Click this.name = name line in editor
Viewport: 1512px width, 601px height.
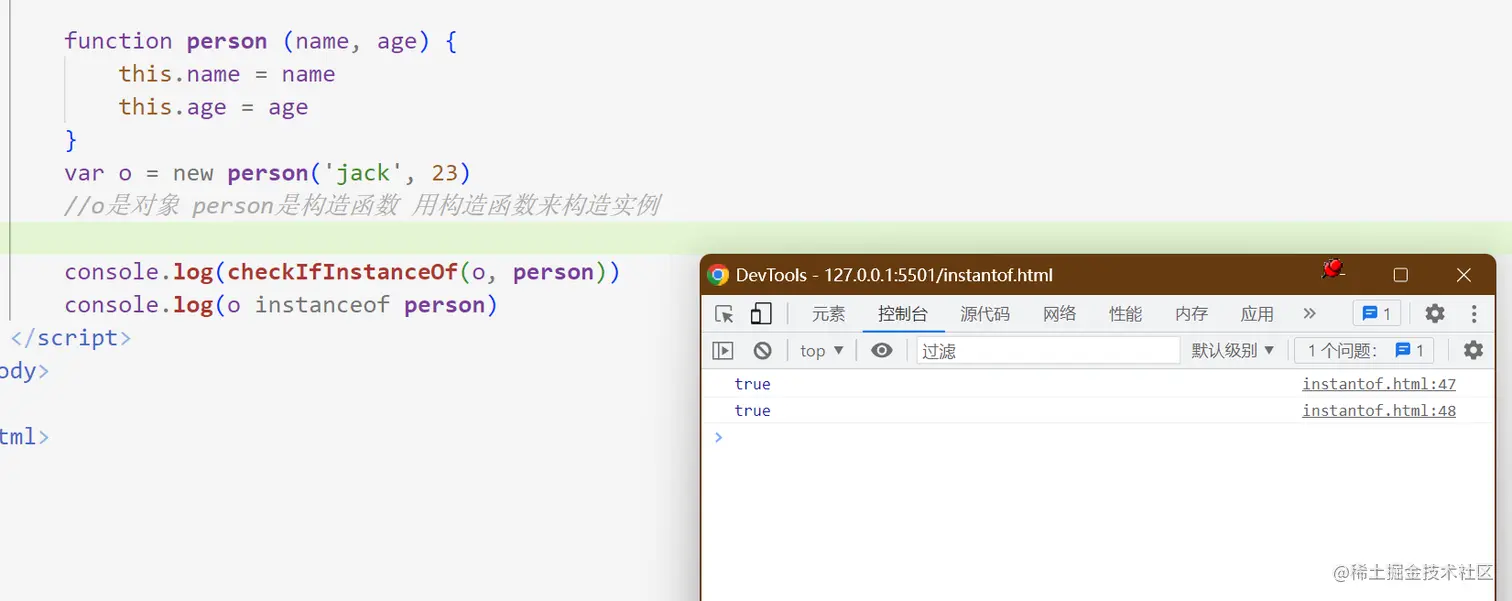[x=227, y=74]
